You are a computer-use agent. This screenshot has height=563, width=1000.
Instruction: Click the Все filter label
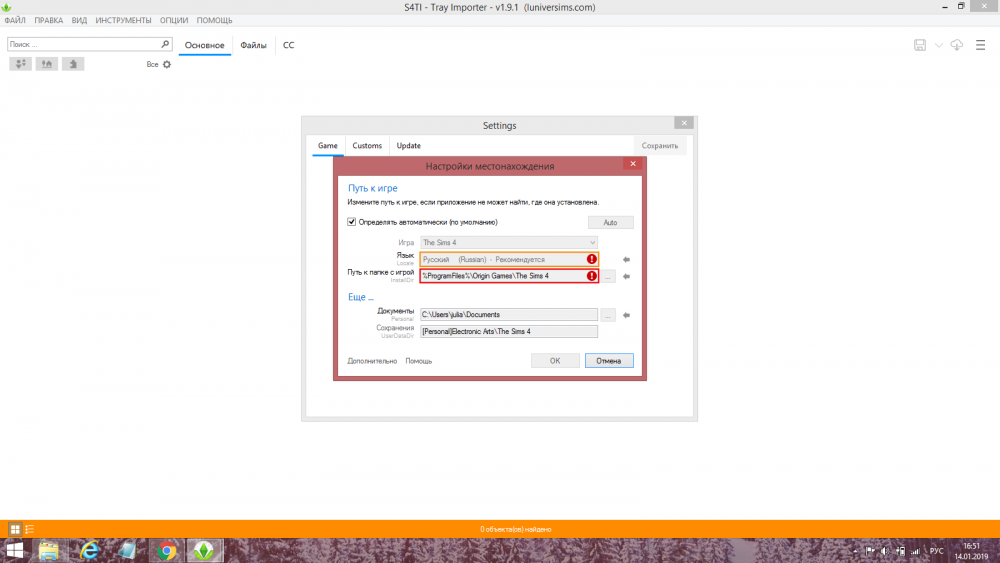(x=152, y=64)
